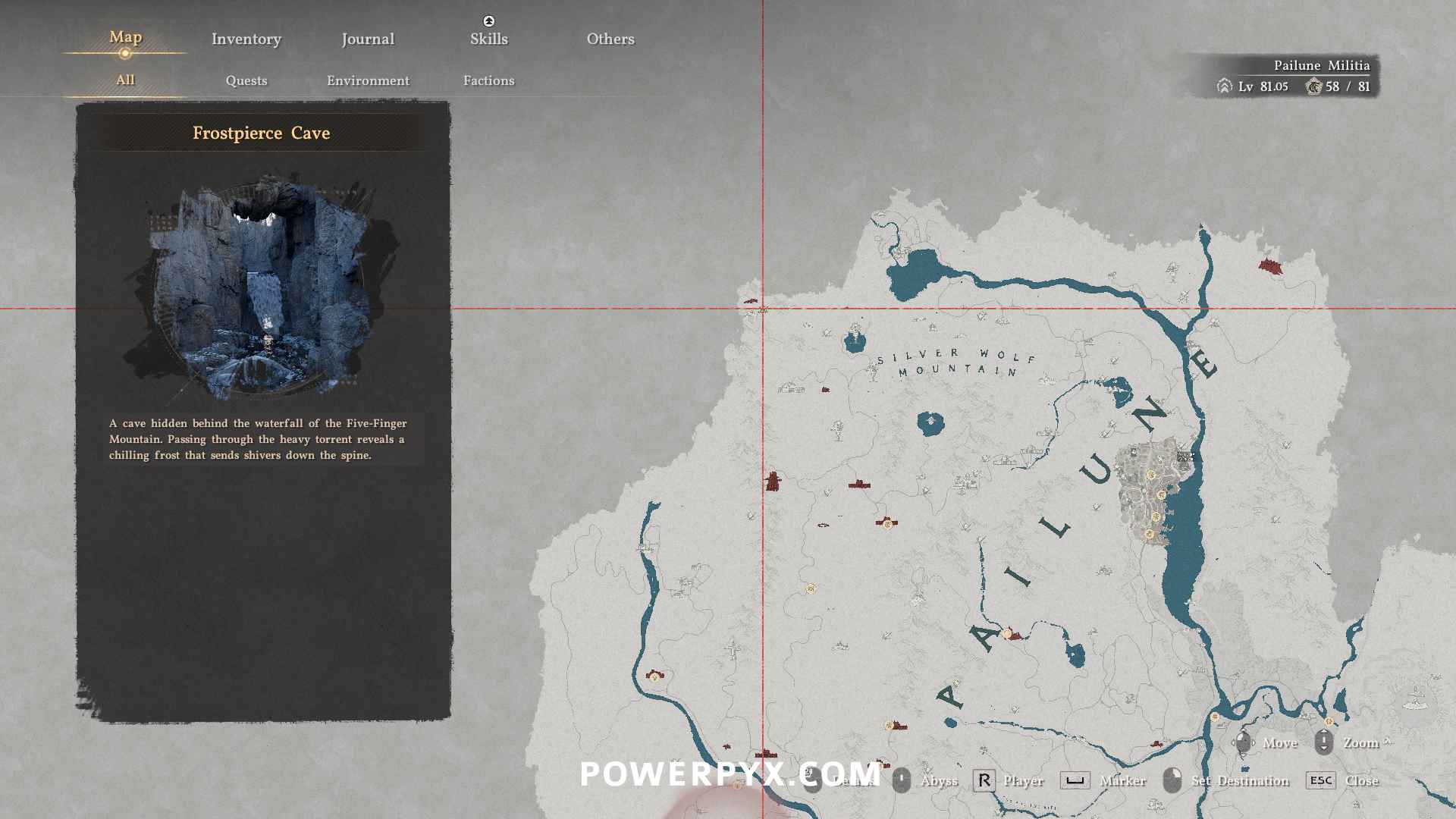The image size is (1456, 819).
Task: Click the spacebar Marker icon
Action: point(1075,780)
